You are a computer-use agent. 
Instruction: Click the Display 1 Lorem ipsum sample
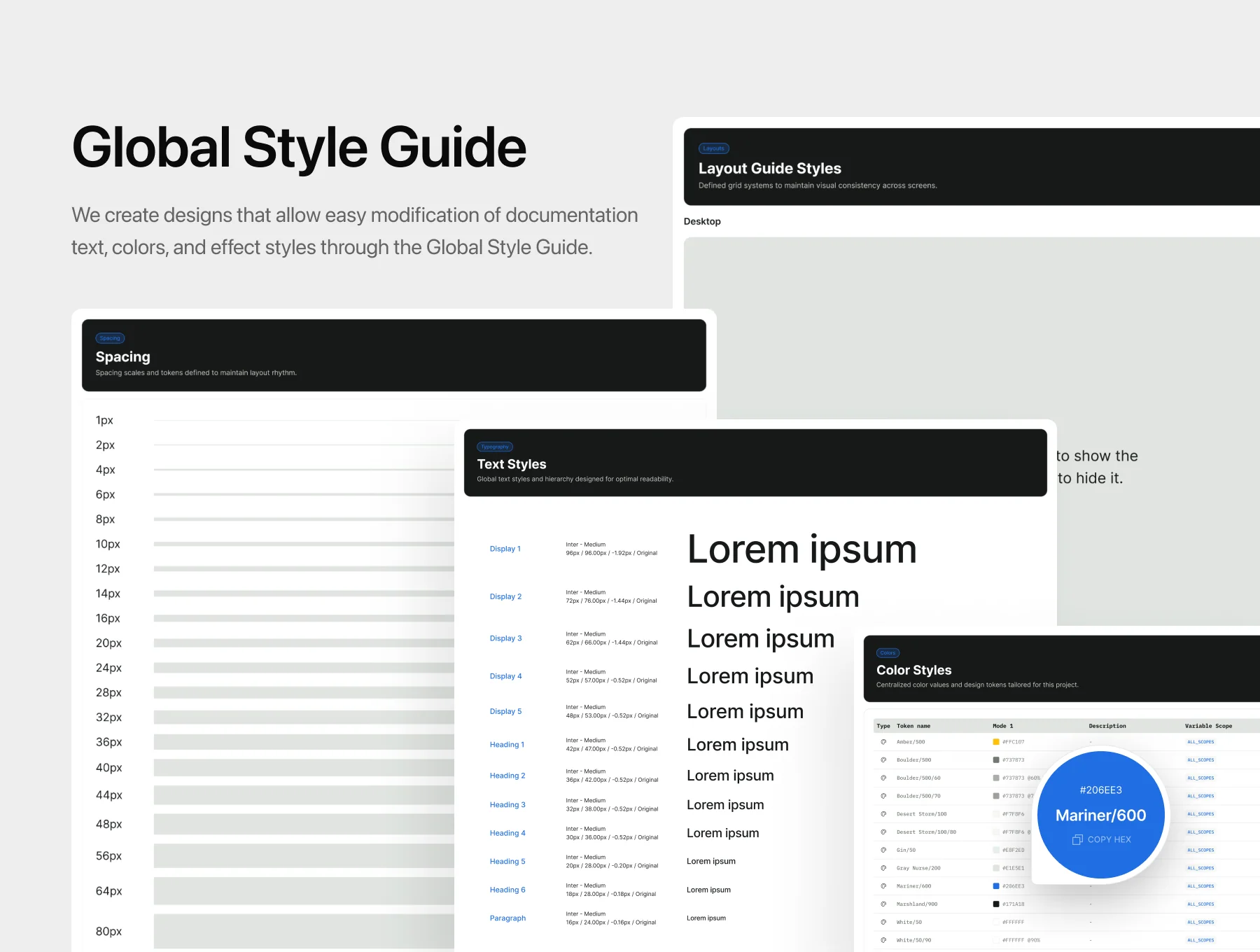(802, 549)
